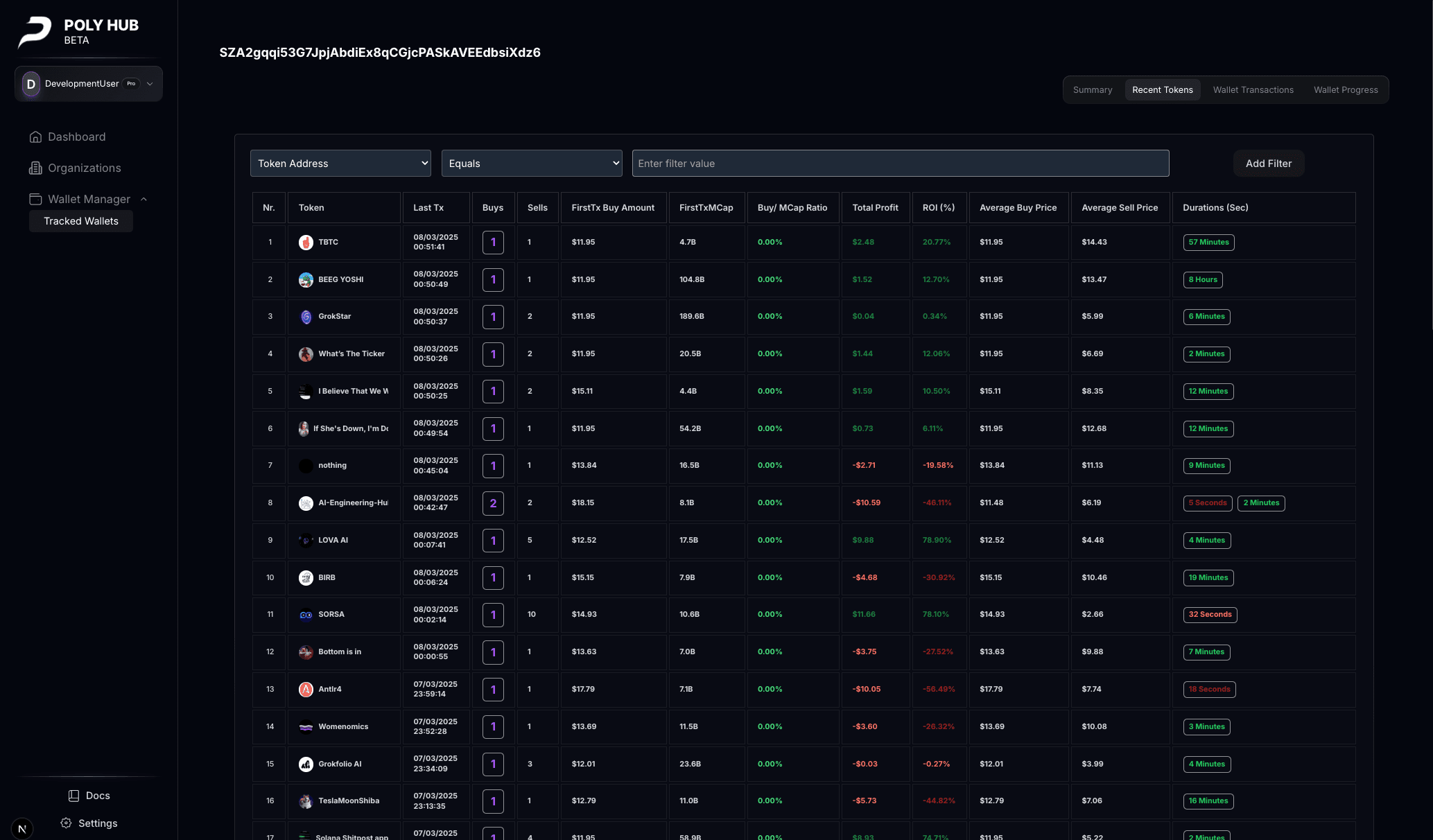Image resolution: width=1433 pixels, height=840 pixels.
Task: Click the Enter filter value field
Action: [900, 163]
